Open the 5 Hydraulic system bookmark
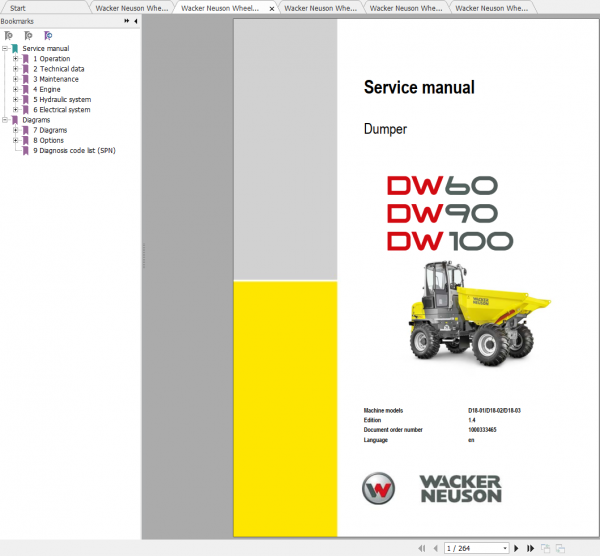This screenshot has width=600, height=556. [62, 99]
